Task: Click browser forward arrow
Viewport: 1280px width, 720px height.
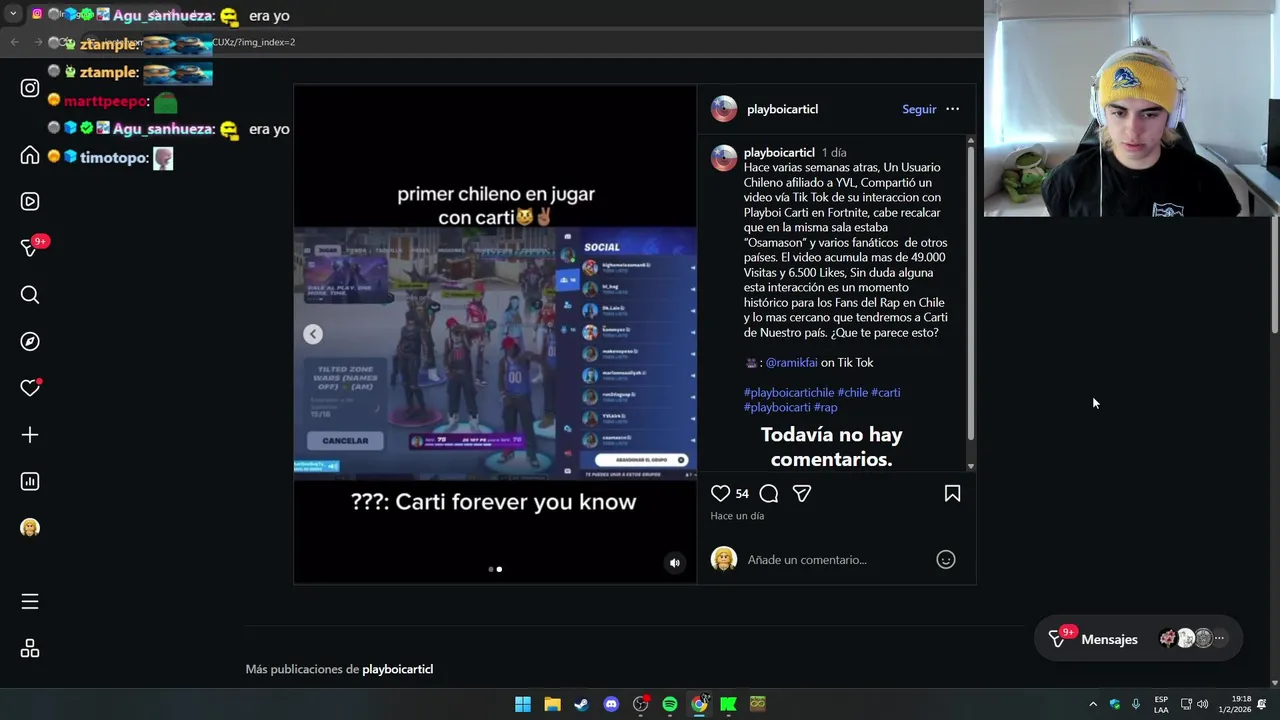Action: point(38,42)
